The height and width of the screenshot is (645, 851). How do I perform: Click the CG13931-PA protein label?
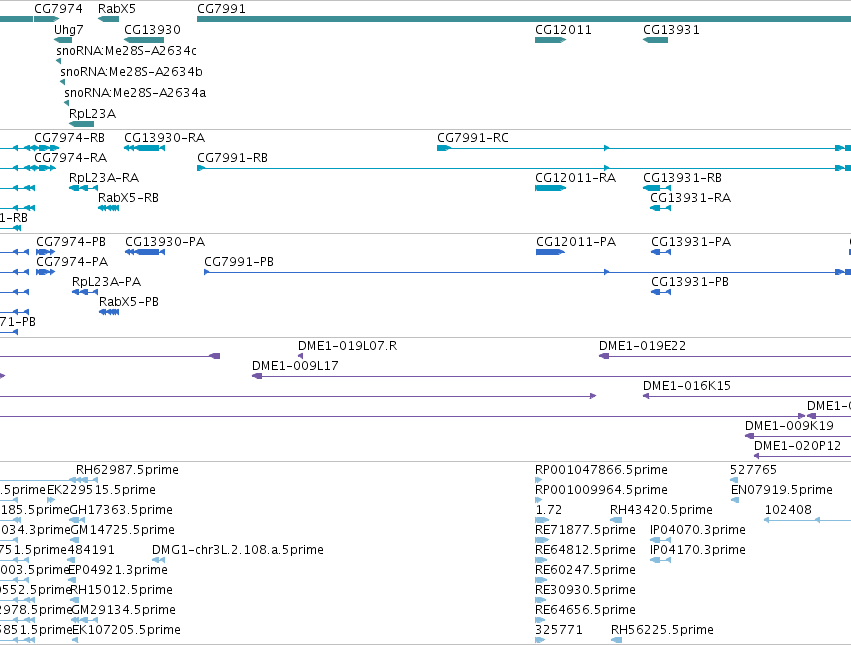(691, 242)
